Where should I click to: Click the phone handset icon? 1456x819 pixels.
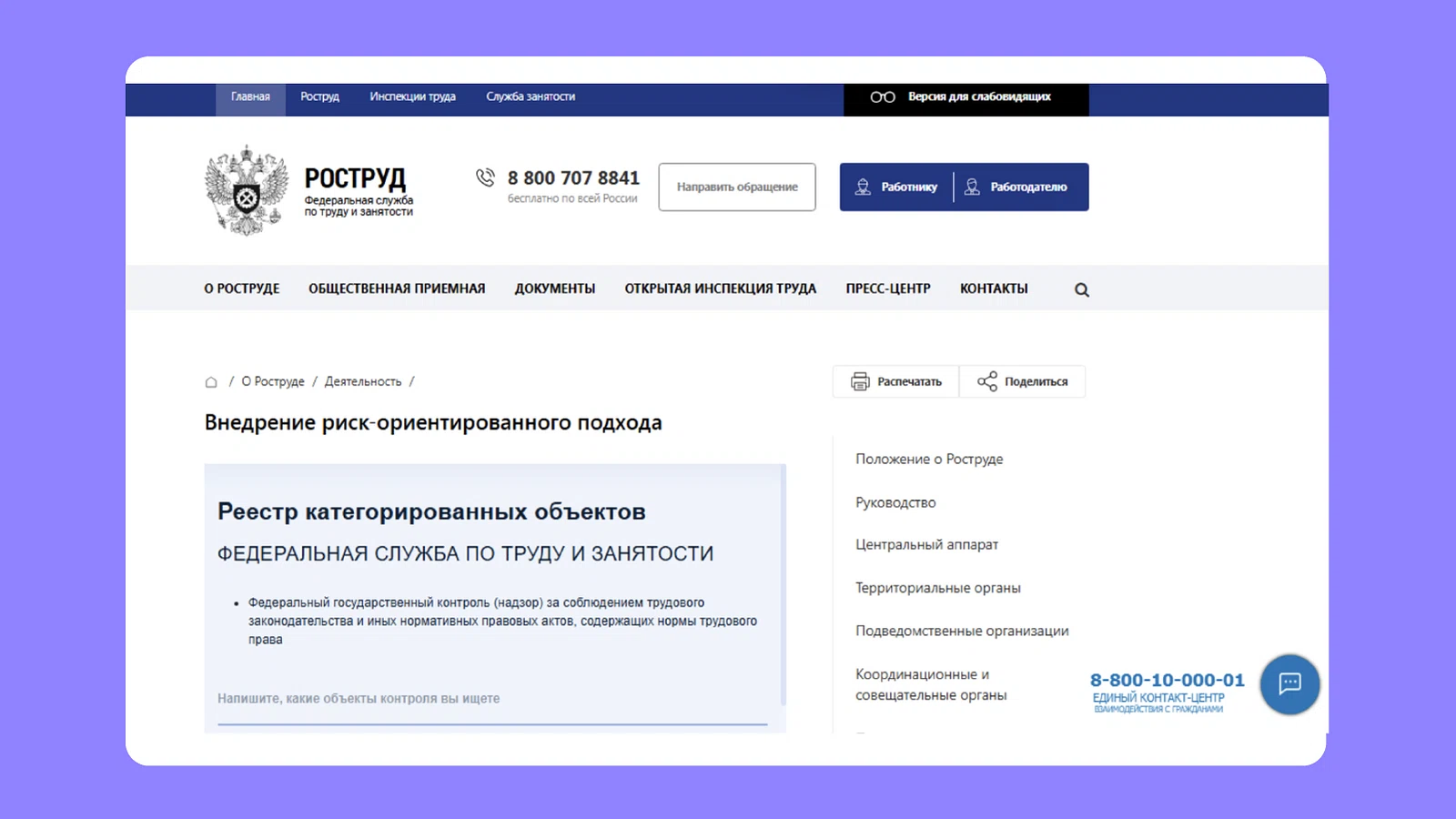485,177
